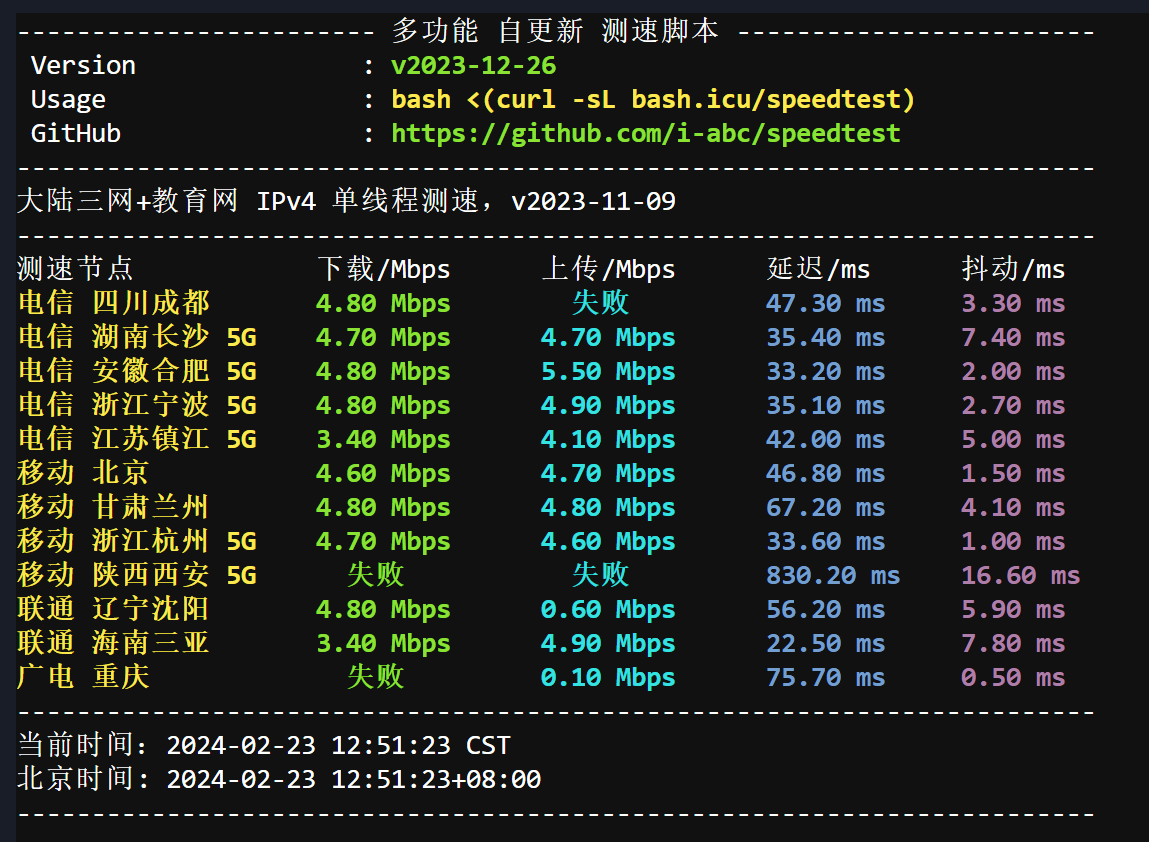The width and height of the screenshot is (1149, 842).
Task: Click upload 0.60 Mbps for 辽宁沈阳
Action: click(608, 610)
